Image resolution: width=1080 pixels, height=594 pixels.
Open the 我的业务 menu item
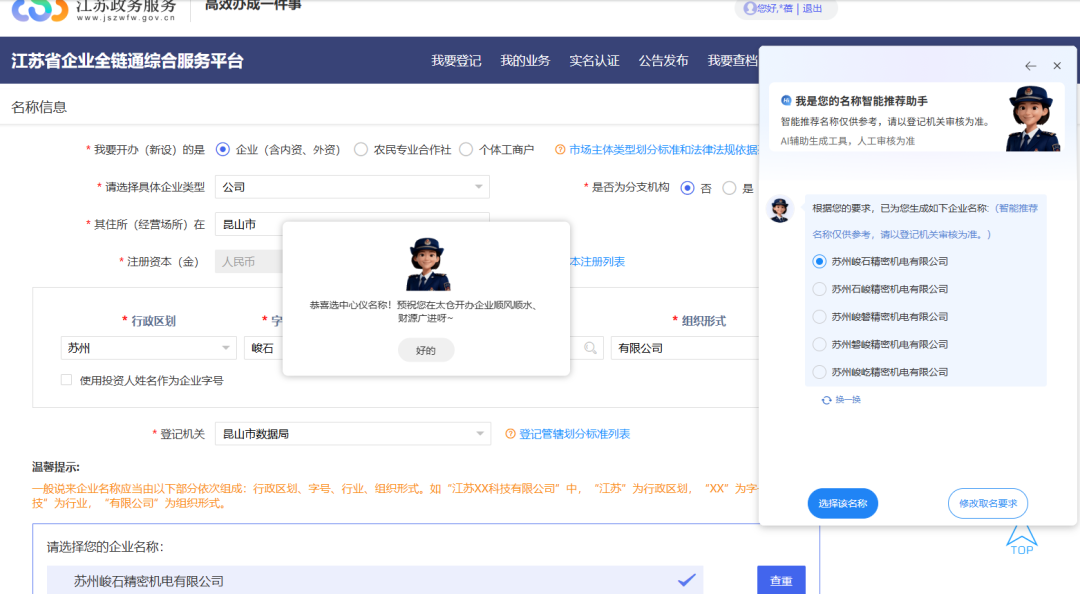525,61
